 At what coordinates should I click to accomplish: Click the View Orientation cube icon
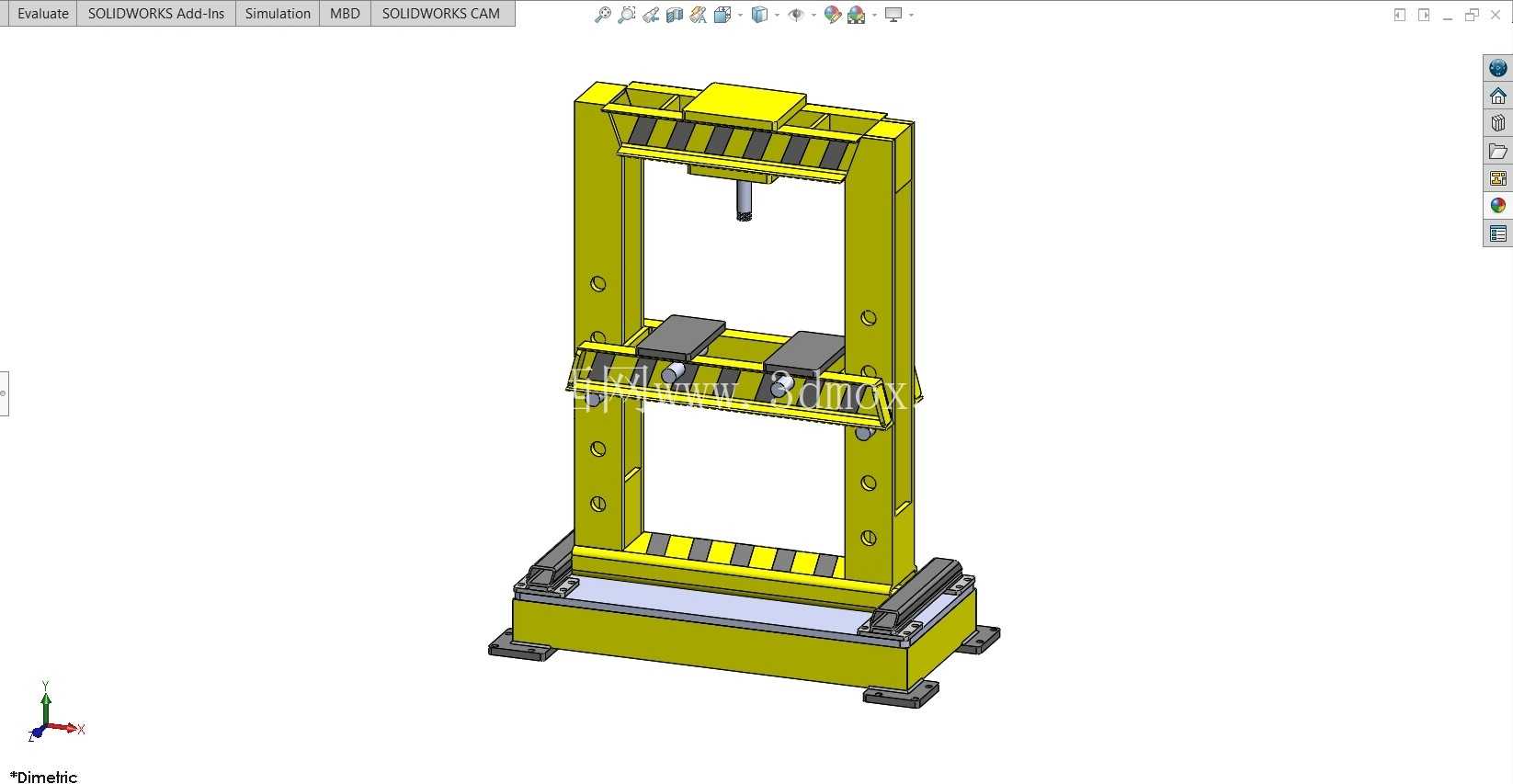pyautogui.click(x=722, y=15)
